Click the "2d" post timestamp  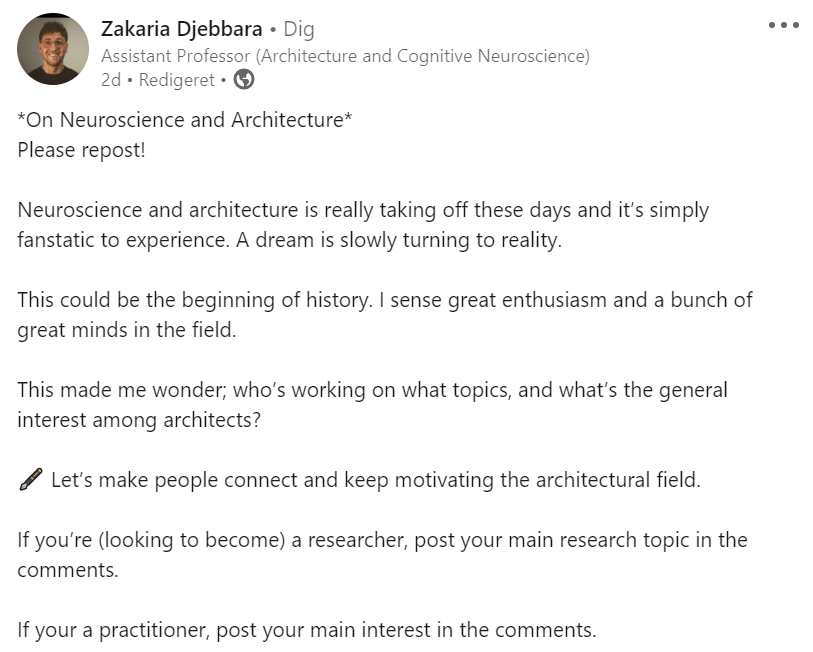coord(110,79)
